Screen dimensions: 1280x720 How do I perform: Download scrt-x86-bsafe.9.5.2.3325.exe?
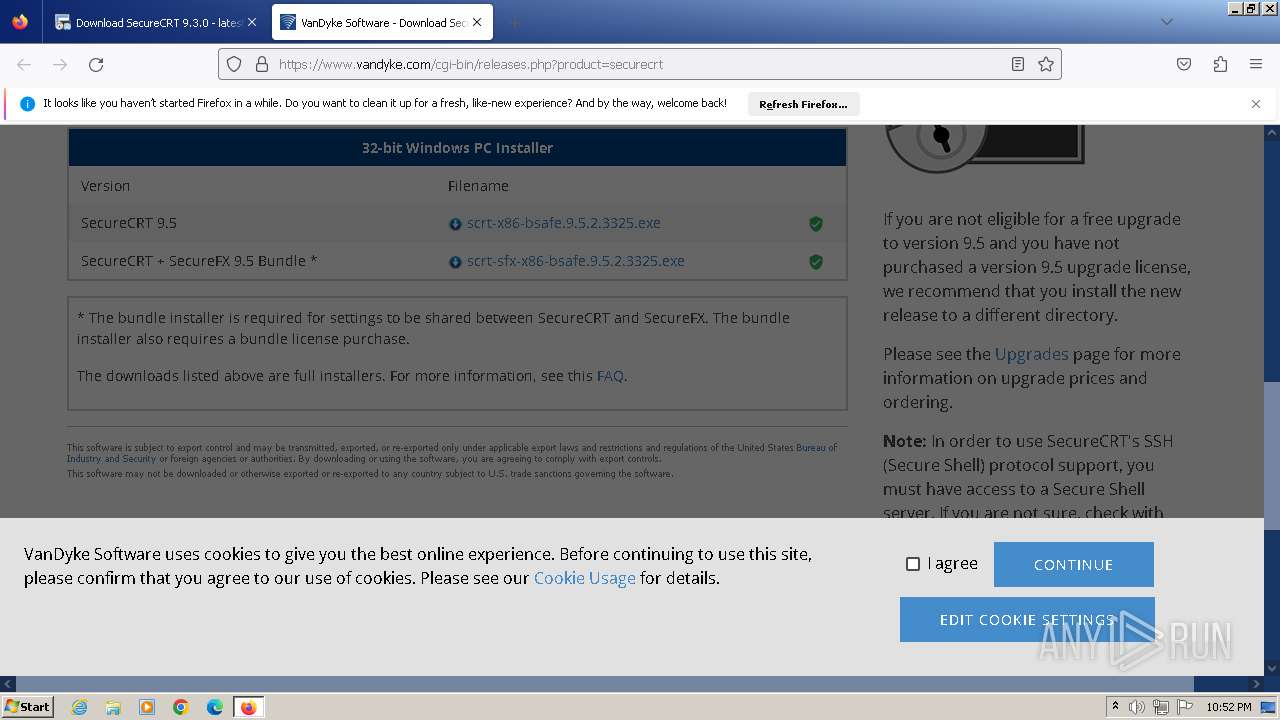(x=563, y=223)
